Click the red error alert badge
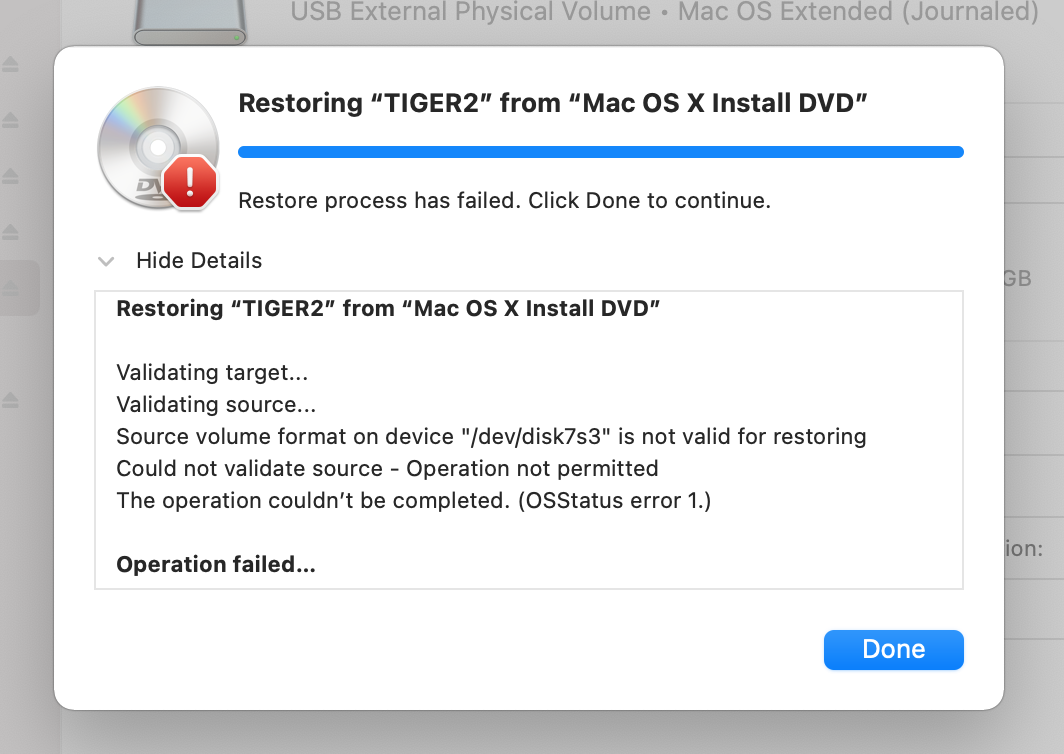The height and width of the screenshot is (754, 1064). (x=190, y=181)
